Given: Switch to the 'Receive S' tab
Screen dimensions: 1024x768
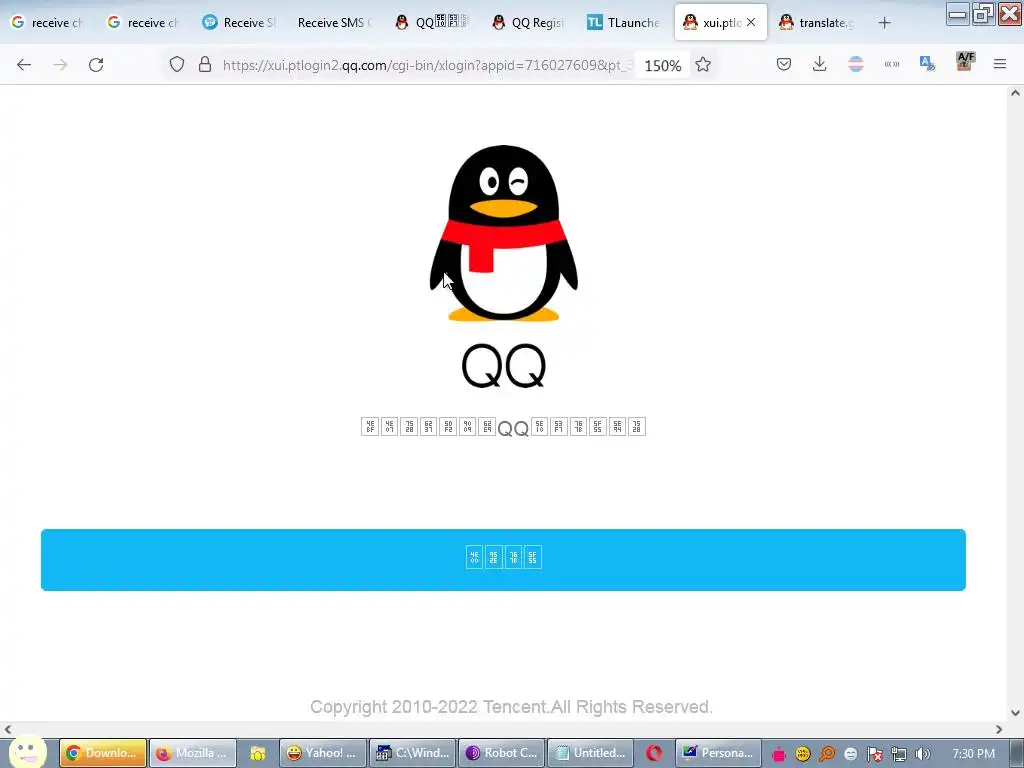Looking at the screenshot, I should [240, 23].
